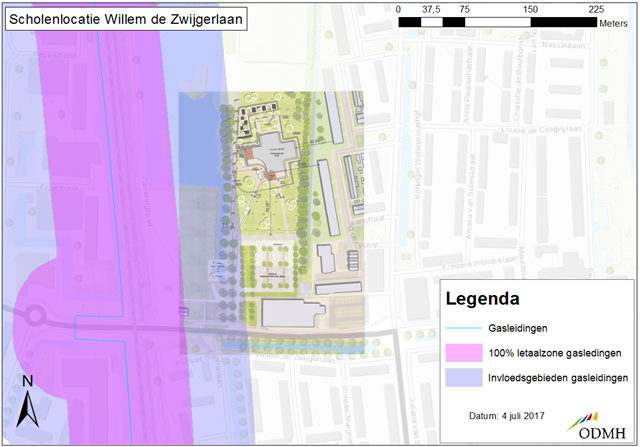Click the 'Invloedsgebieden gasleidingen' label

(x=558, y=378)
